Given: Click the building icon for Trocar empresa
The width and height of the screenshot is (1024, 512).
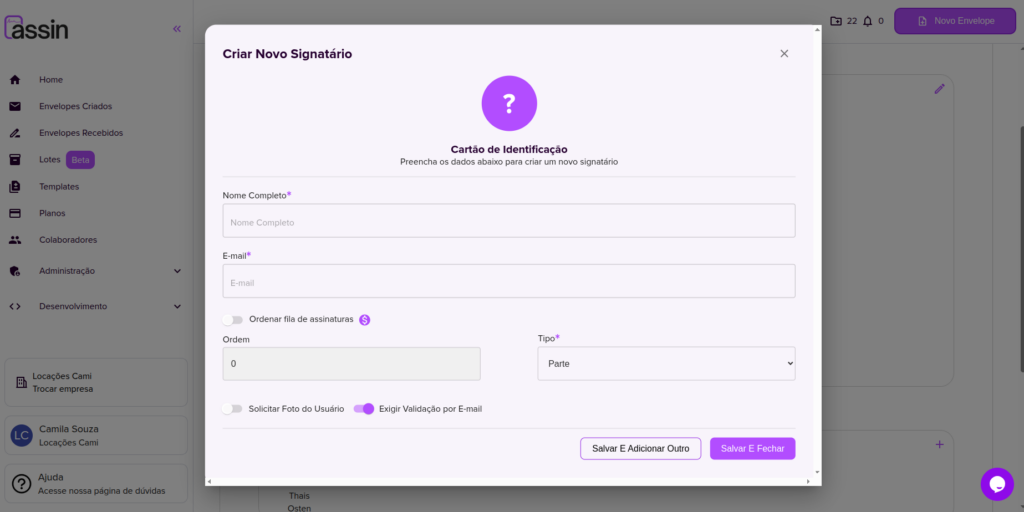Looking at the screenshot, I should click(22, 383).
